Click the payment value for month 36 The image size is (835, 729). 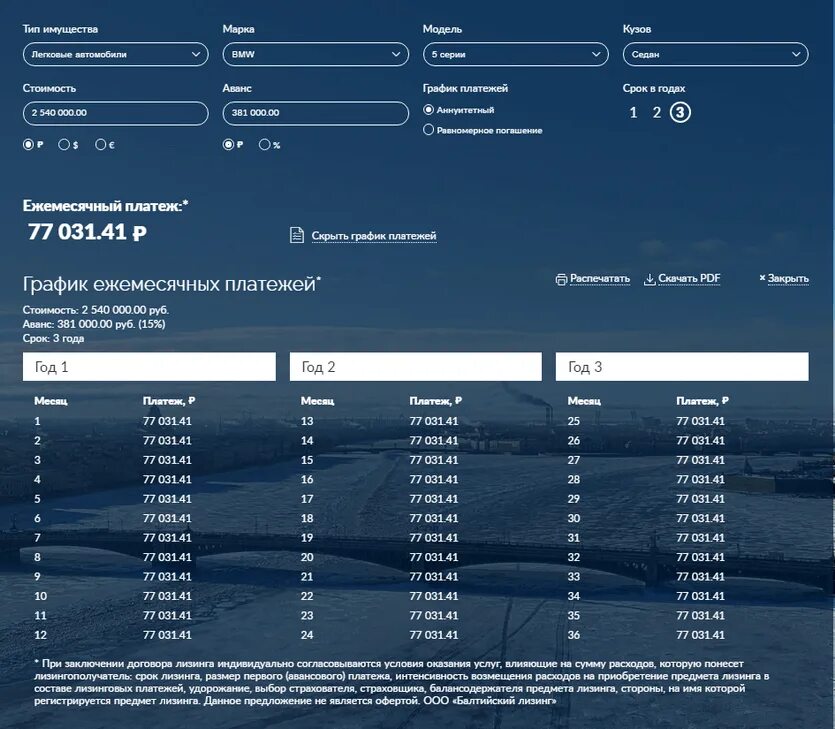point(701,635)
